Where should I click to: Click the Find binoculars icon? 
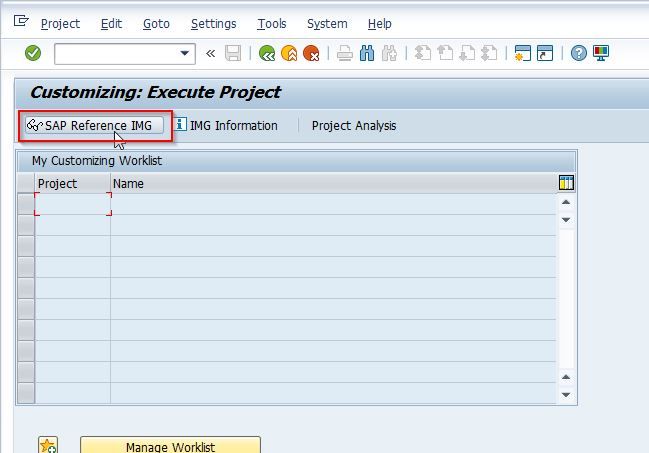point(367,53)
